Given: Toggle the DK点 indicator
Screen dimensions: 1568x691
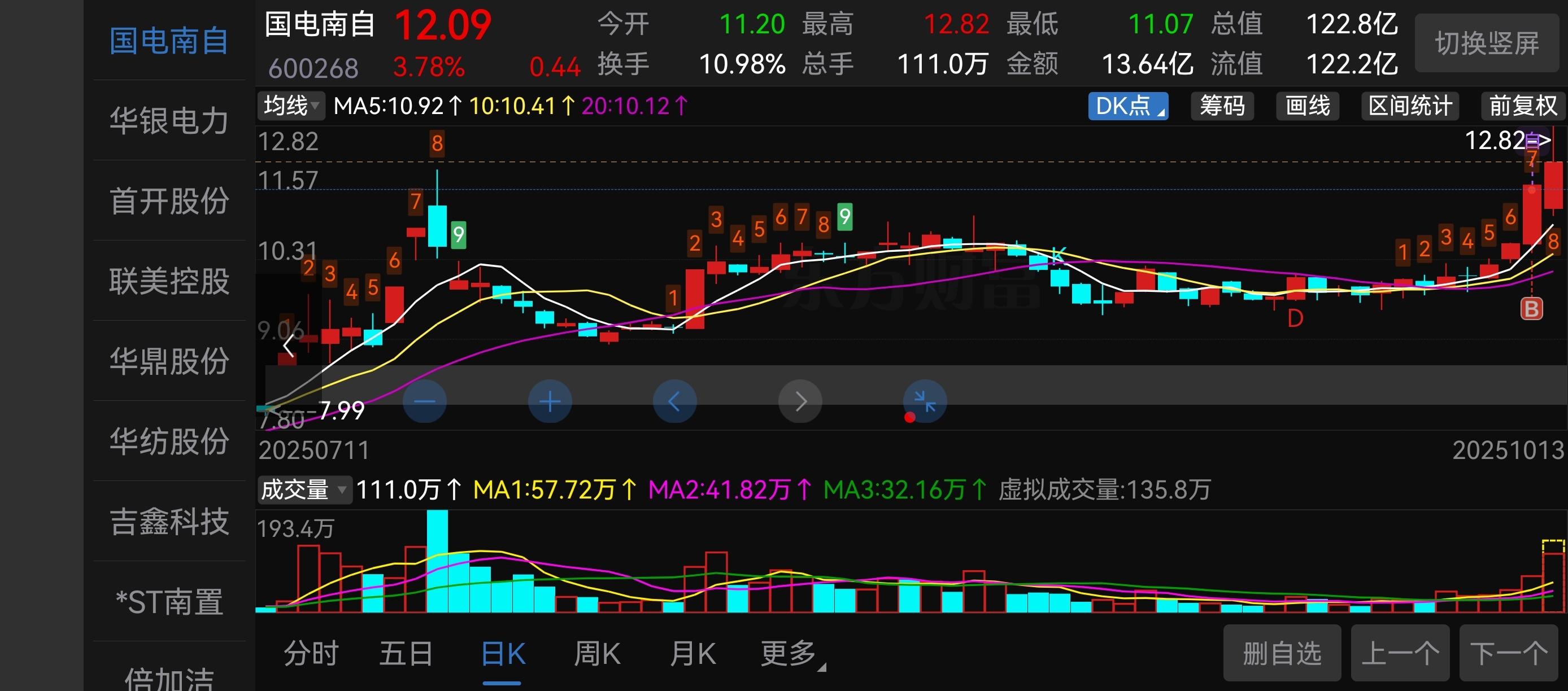Looking at the screenshot, I should 1127,106.
